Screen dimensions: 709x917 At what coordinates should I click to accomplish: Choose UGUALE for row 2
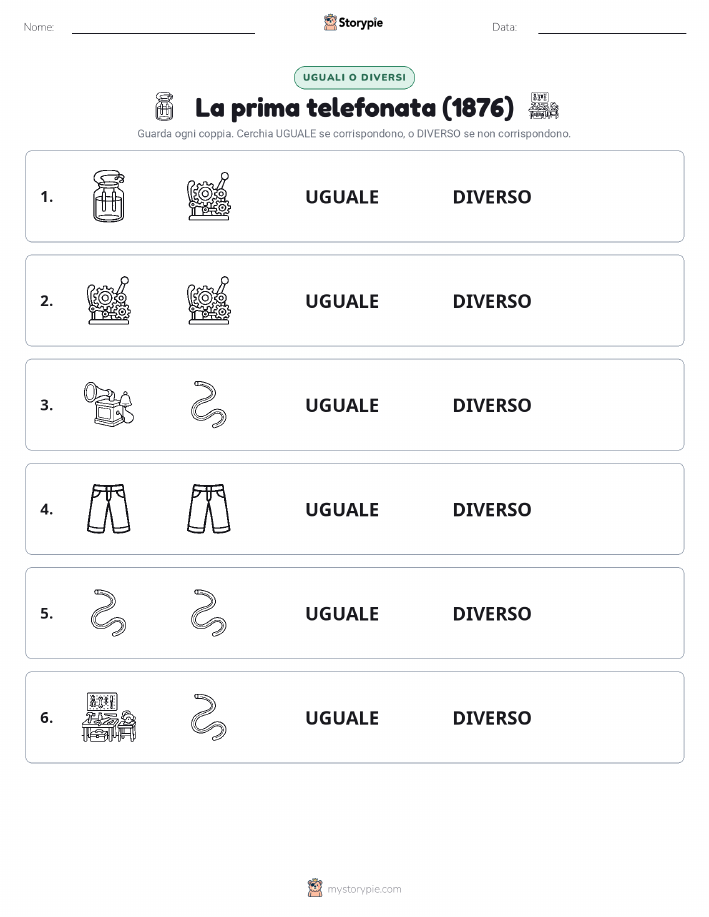coord(342,301)
